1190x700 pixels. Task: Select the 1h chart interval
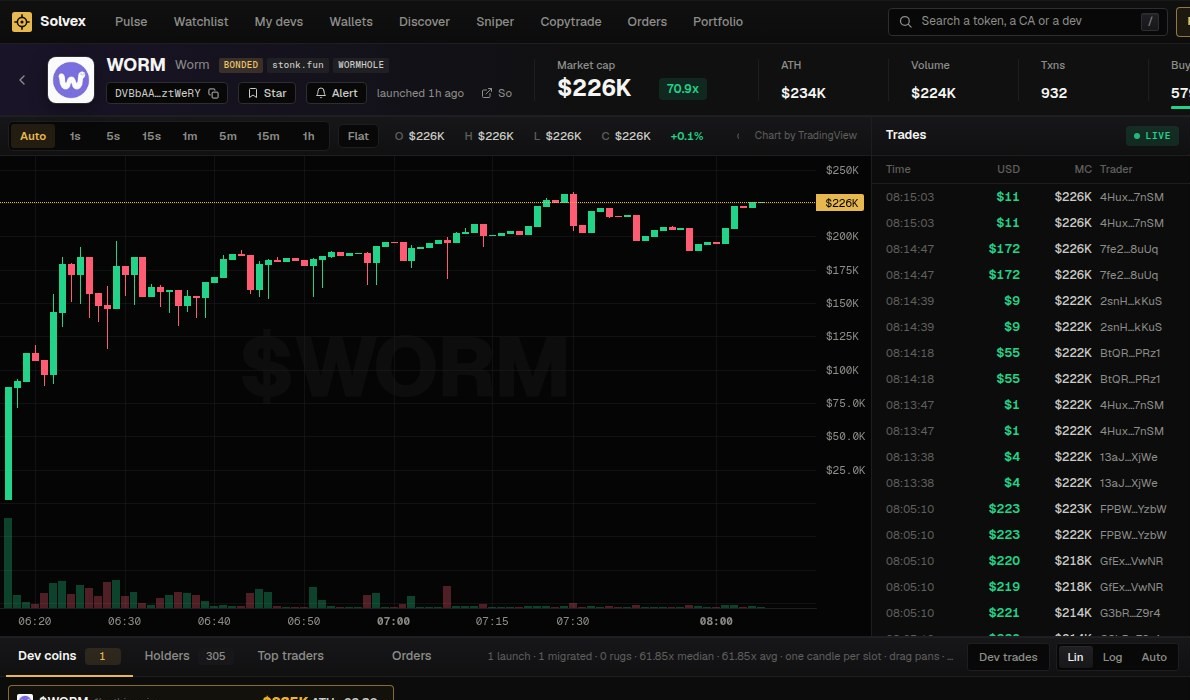coord(308,136)
